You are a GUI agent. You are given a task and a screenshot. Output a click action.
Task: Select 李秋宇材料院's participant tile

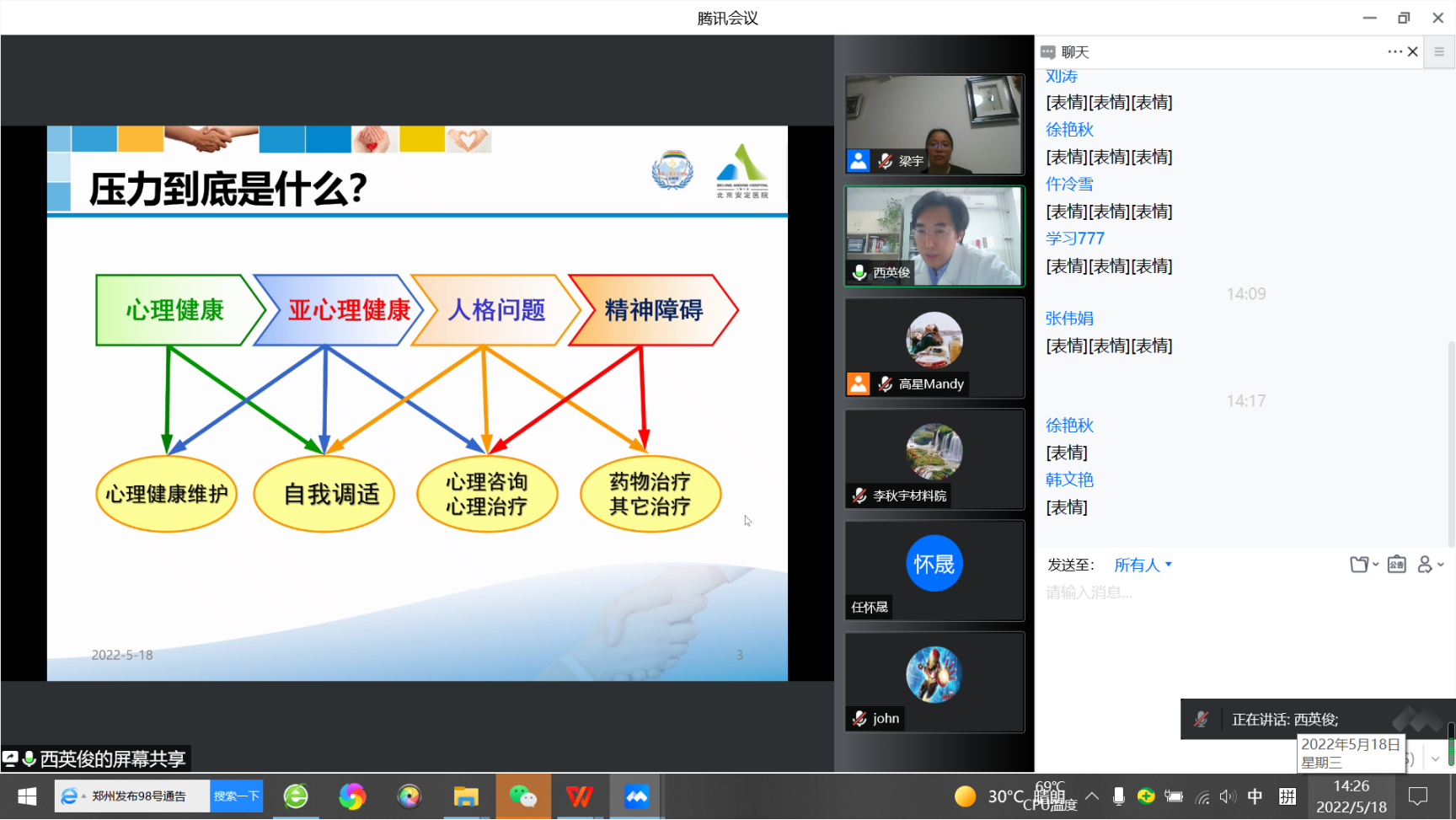934,459
